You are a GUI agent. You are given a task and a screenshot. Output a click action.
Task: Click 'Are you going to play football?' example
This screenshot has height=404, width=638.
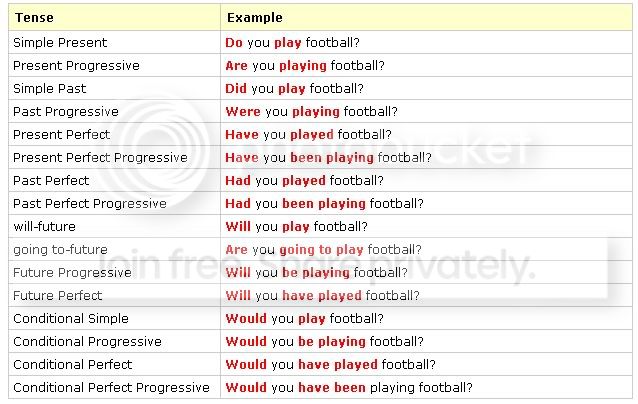(323, 250)
